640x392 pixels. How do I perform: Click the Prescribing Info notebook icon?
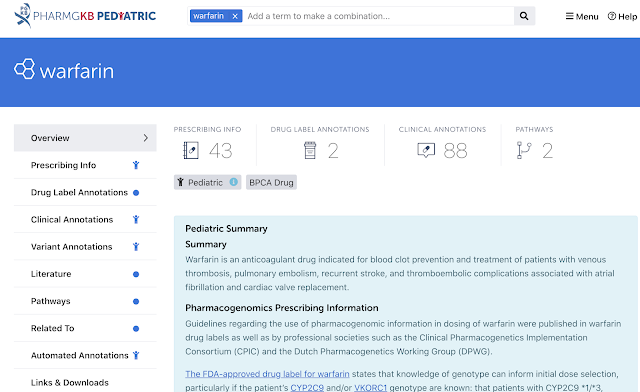coord(191,150)
